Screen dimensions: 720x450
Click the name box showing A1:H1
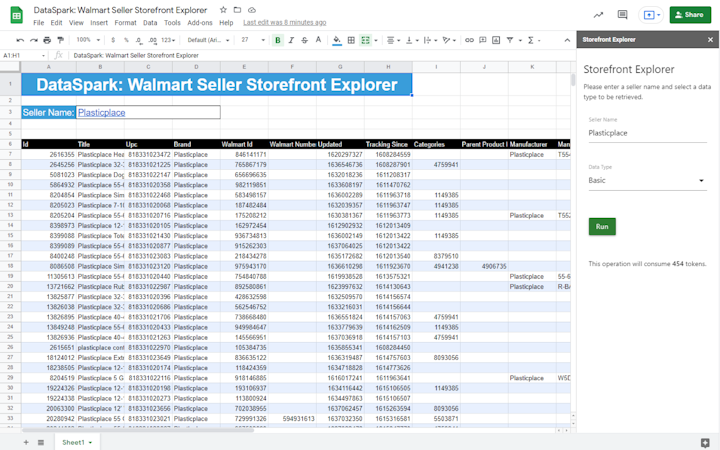coord(24,55)
